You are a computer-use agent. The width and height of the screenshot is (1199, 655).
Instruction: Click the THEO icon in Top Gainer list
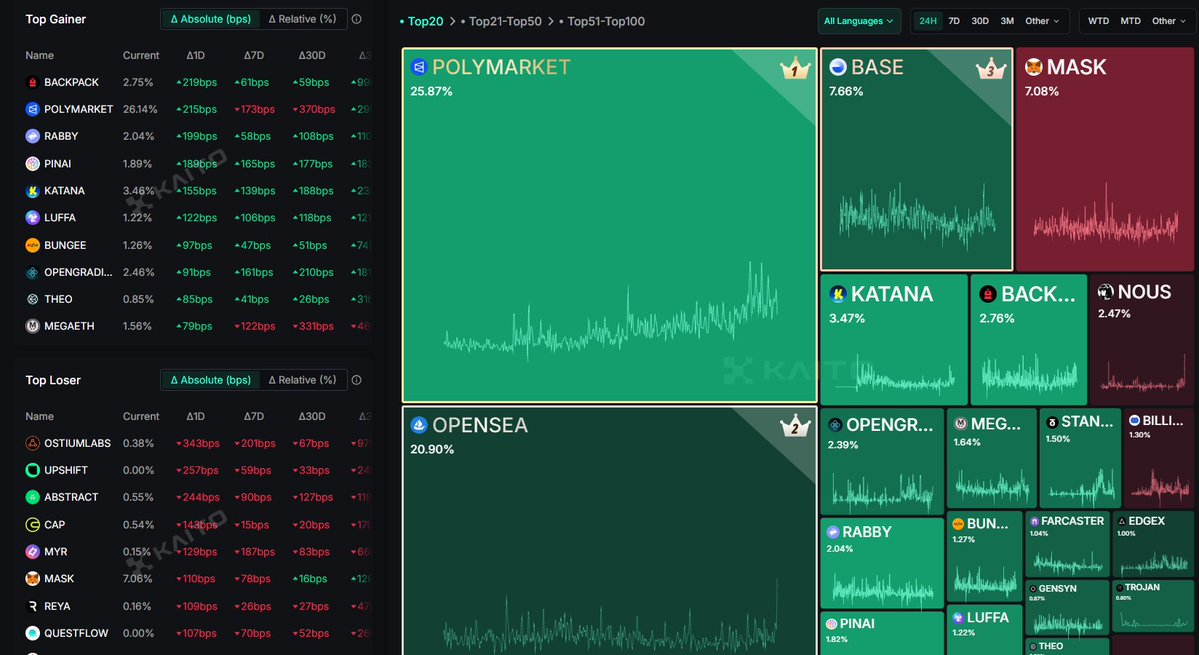tap(32, 300)
